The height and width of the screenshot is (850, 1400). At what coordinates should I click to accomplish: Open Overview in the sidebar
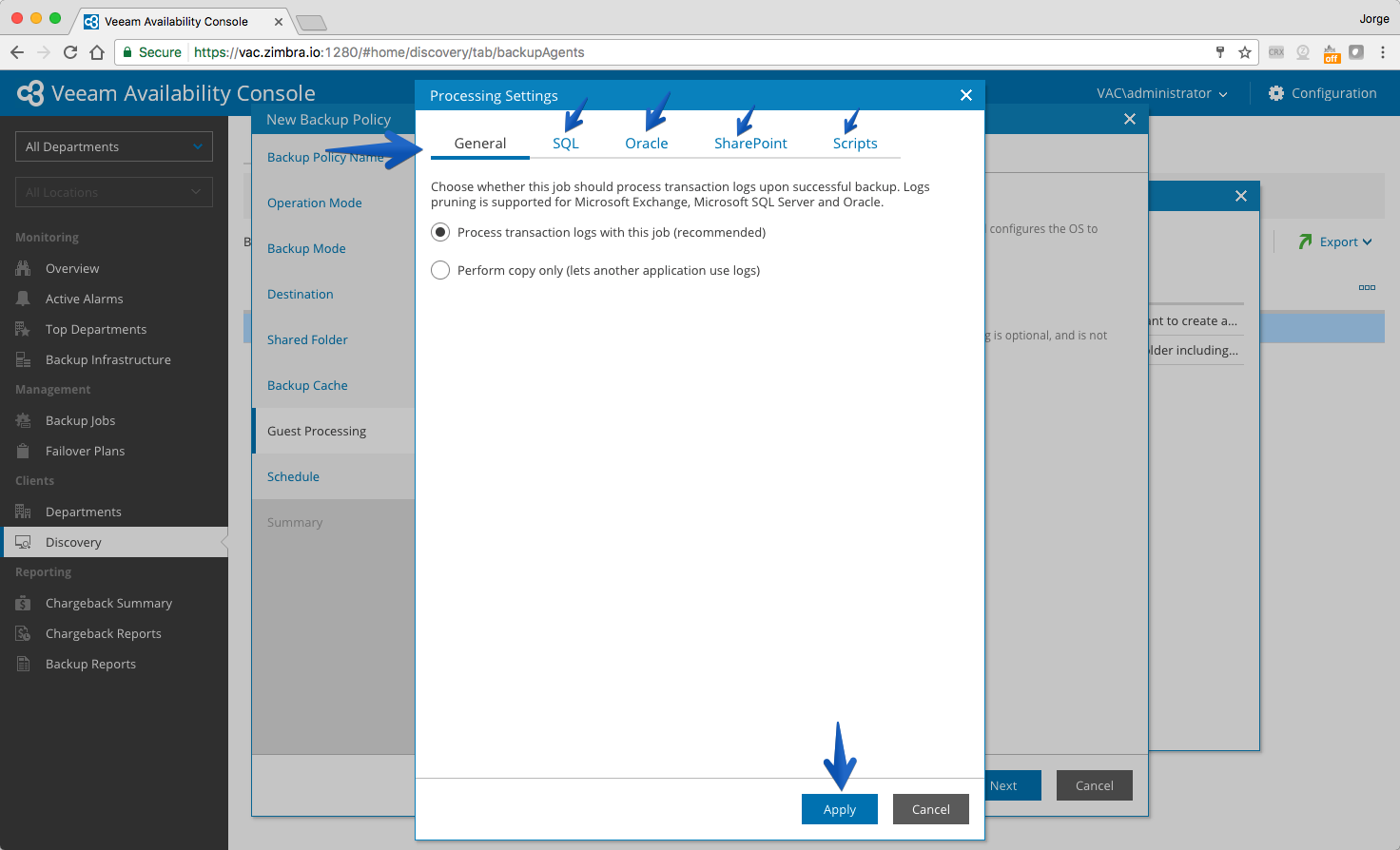click(x=72, y=268)
